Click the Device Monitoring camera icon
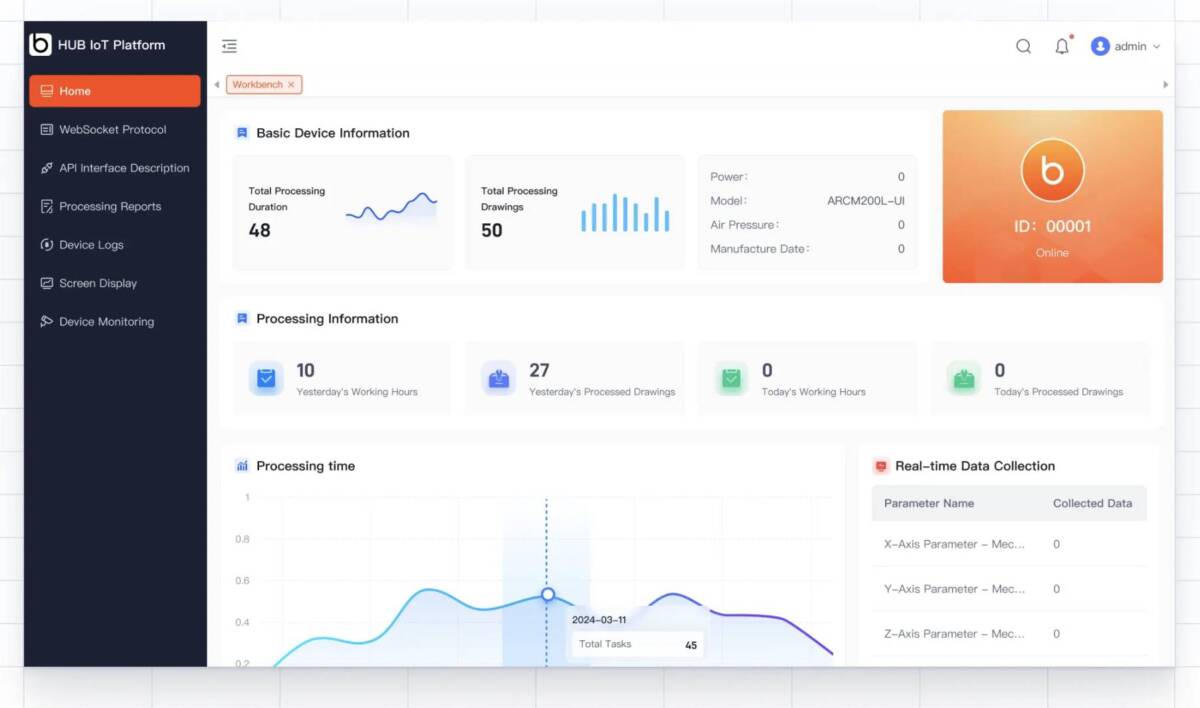 coord(46,322)
